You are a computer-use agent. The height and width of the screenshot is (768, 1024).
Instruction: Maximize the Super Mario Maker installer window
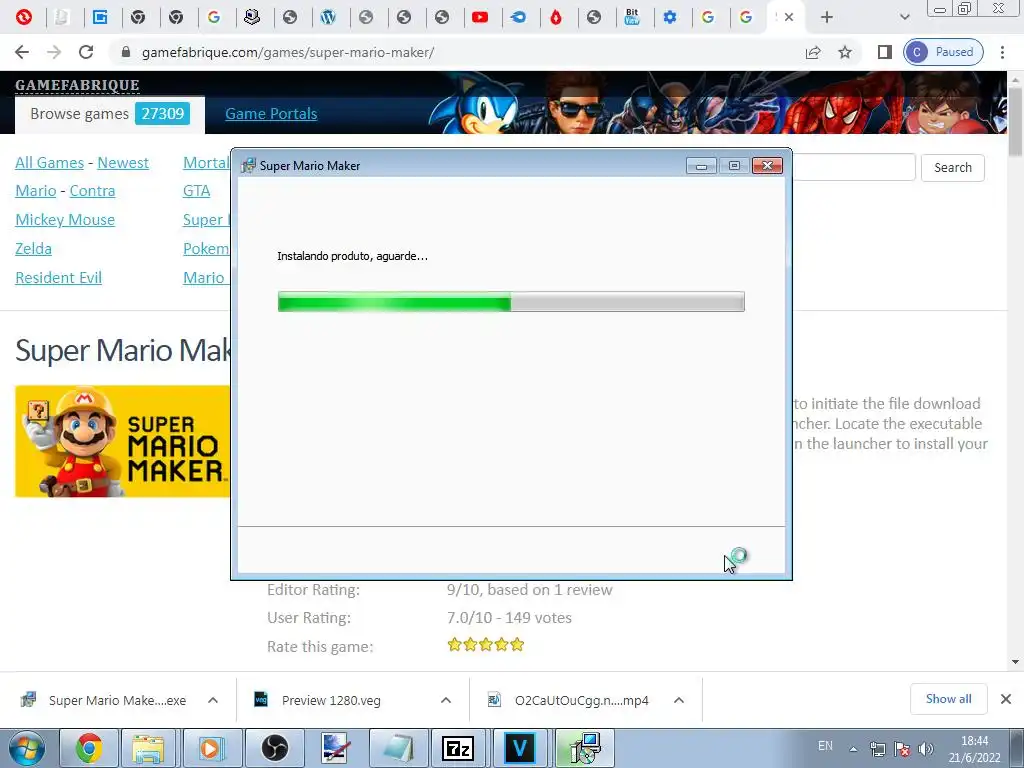tap(734, 166)
